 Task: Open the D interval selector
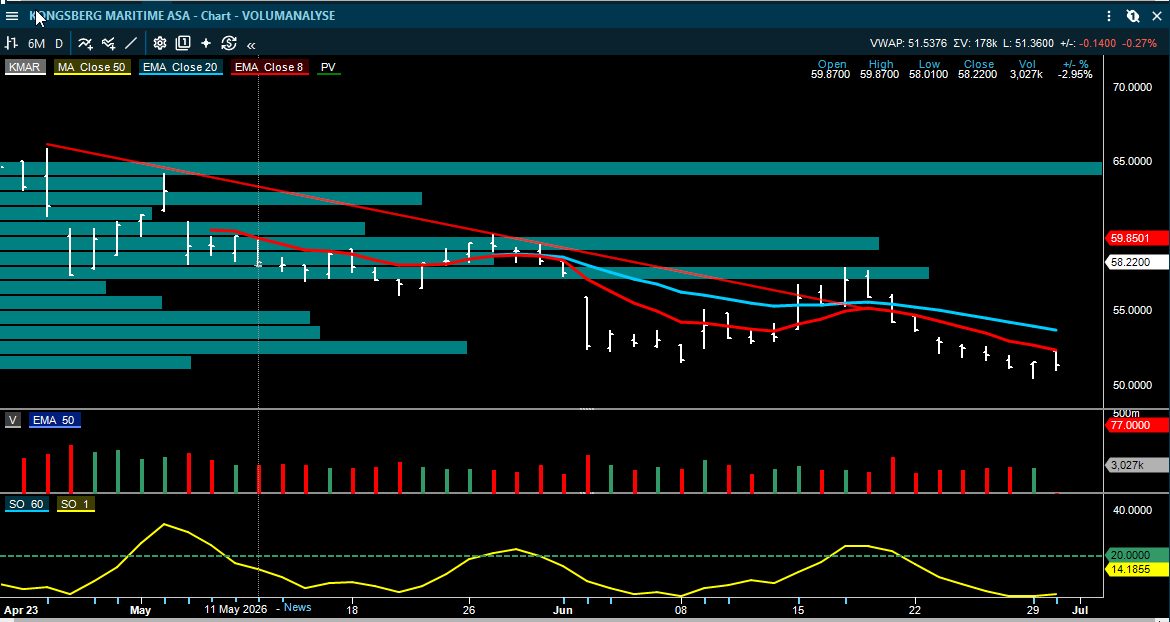tap(59, 43)
